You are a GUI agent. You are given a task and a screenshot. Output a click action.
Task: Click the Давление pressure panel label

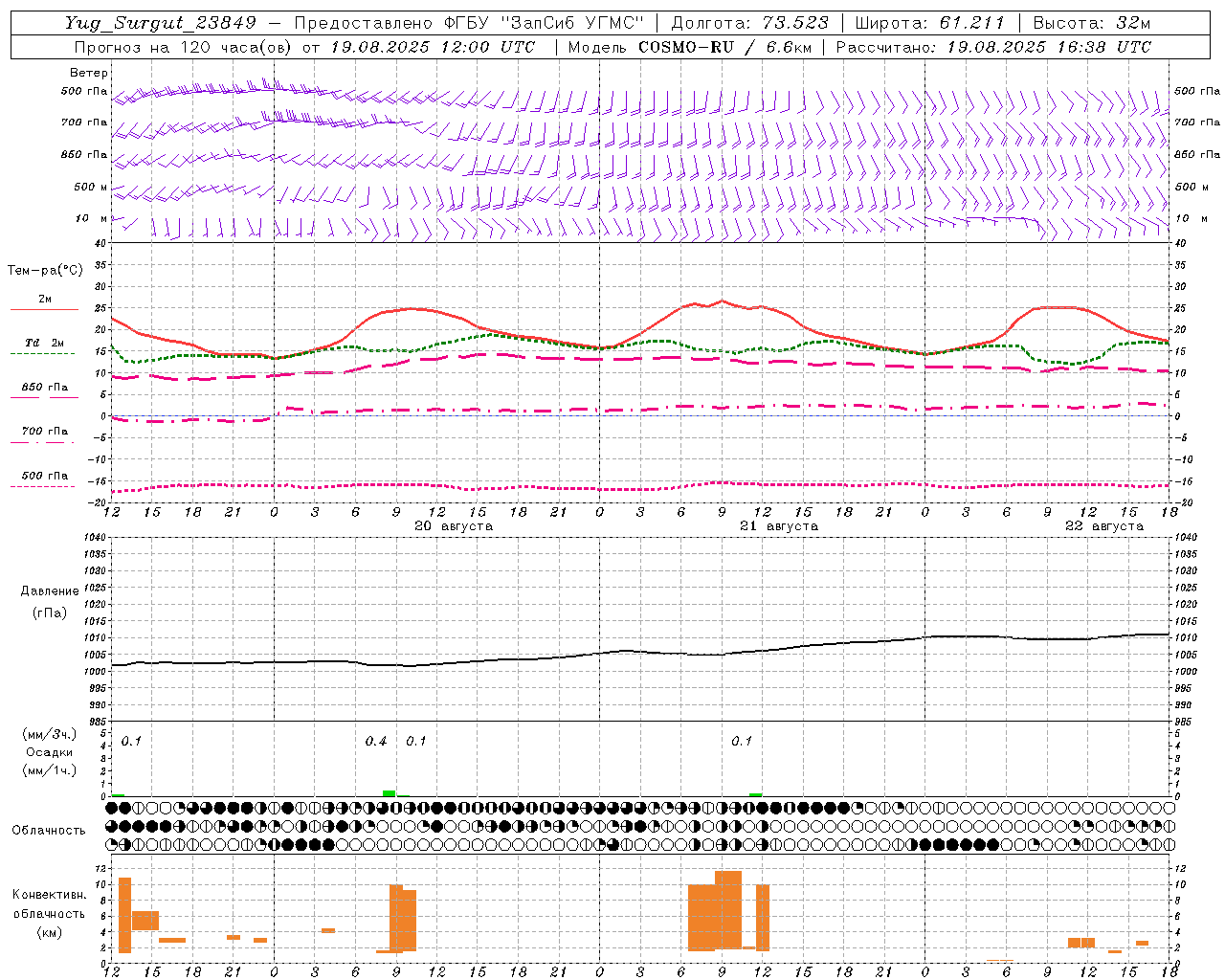[50, 591]
